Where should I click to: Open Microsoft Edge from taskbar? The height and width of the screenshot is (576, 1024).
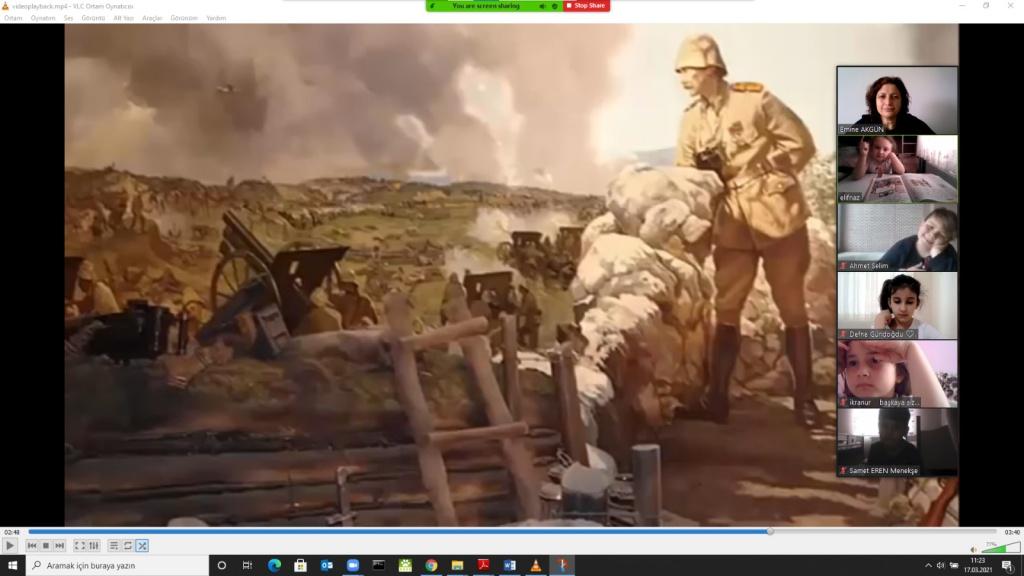point(274,566)
